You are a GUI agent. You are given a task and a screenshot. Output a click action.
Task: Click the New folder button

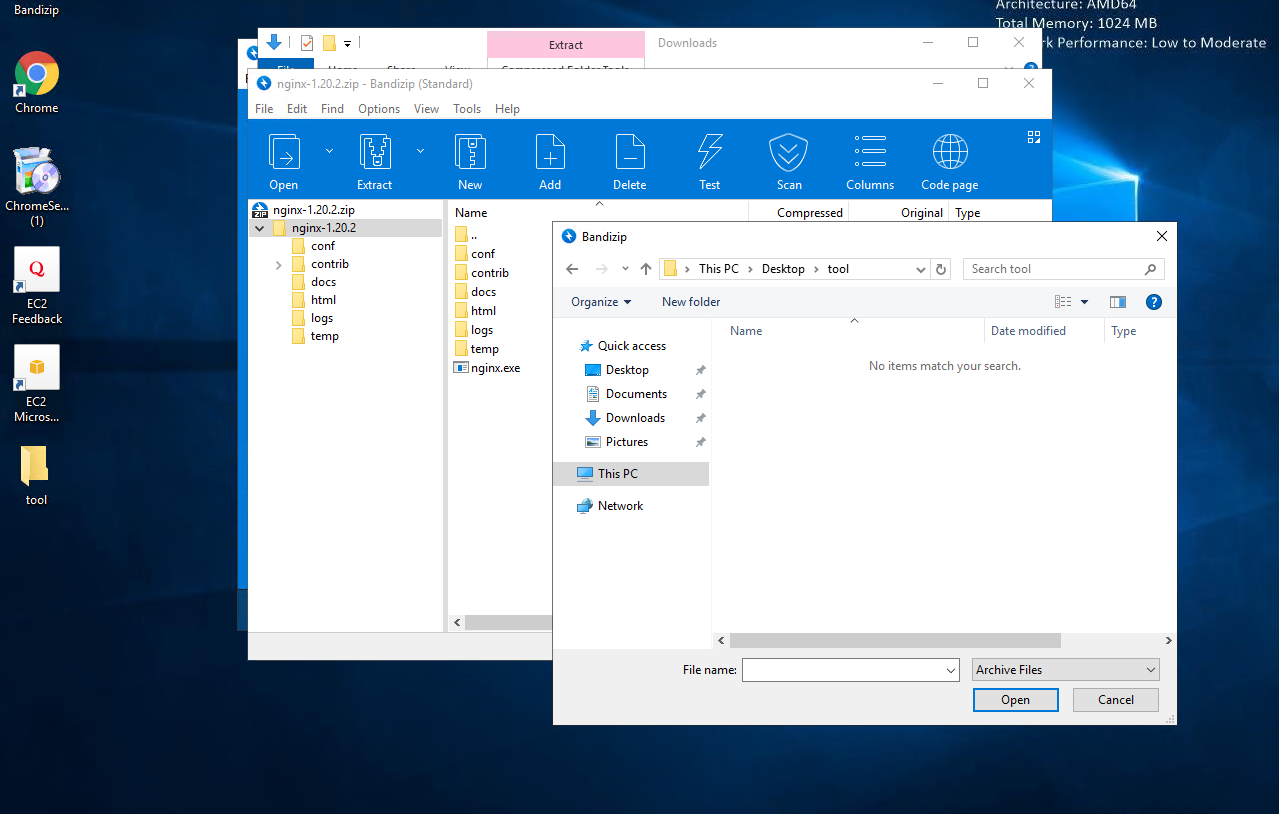[691, 302]
